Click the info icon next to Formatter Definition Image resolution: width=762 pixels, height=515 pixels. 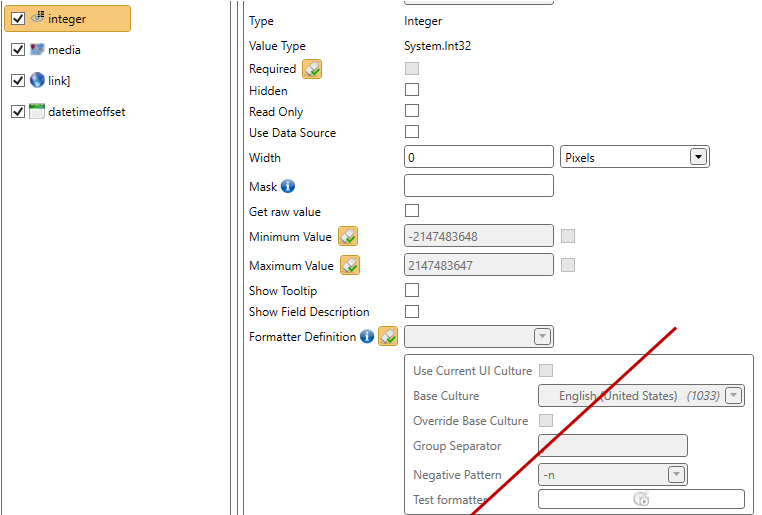click(x=367, y=336)
